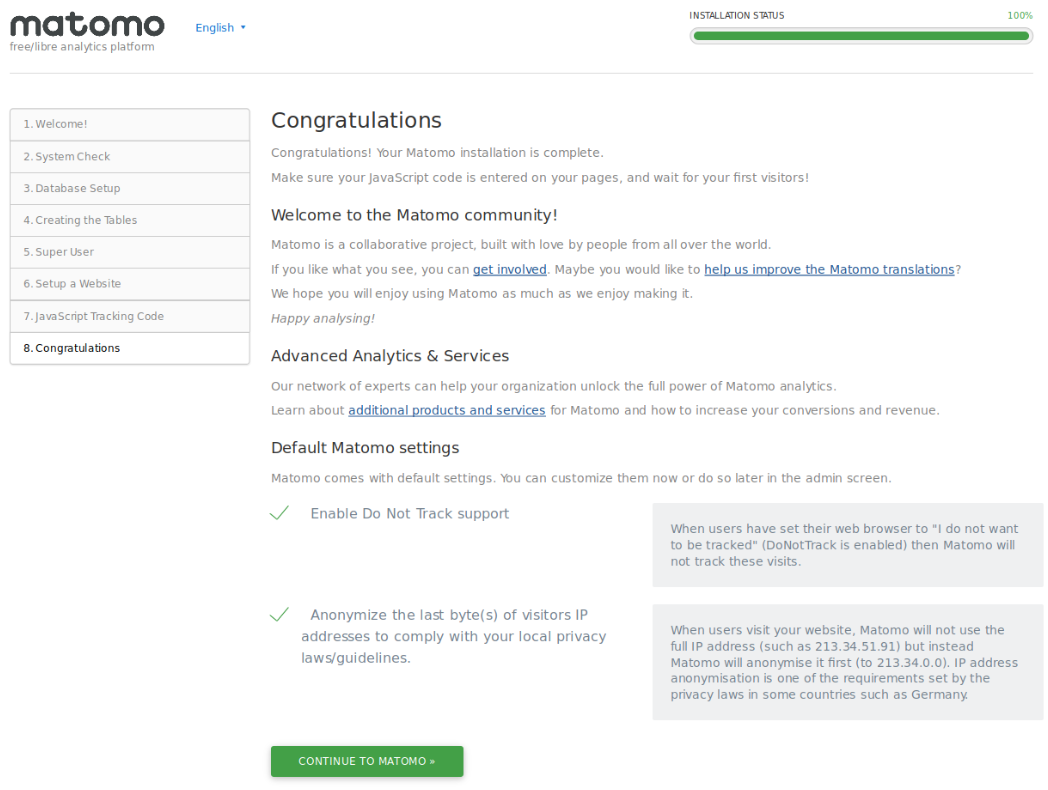
Task: Click the Enable Do Not Track support label
Action: [410, 514]
